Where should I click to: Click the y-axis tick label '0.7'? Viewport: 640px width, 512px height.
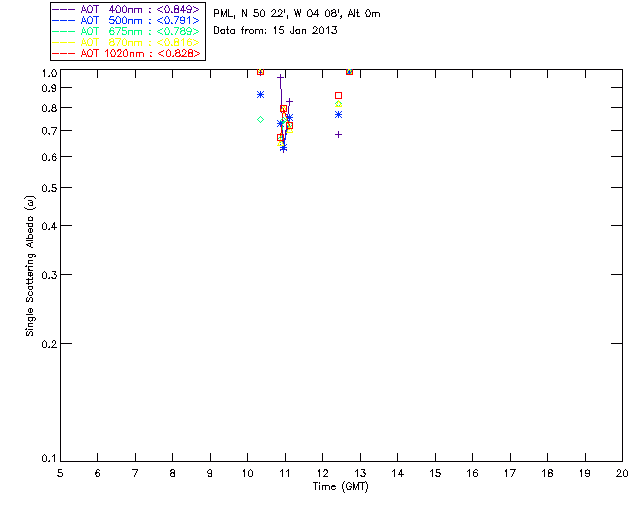coord(49,131)
